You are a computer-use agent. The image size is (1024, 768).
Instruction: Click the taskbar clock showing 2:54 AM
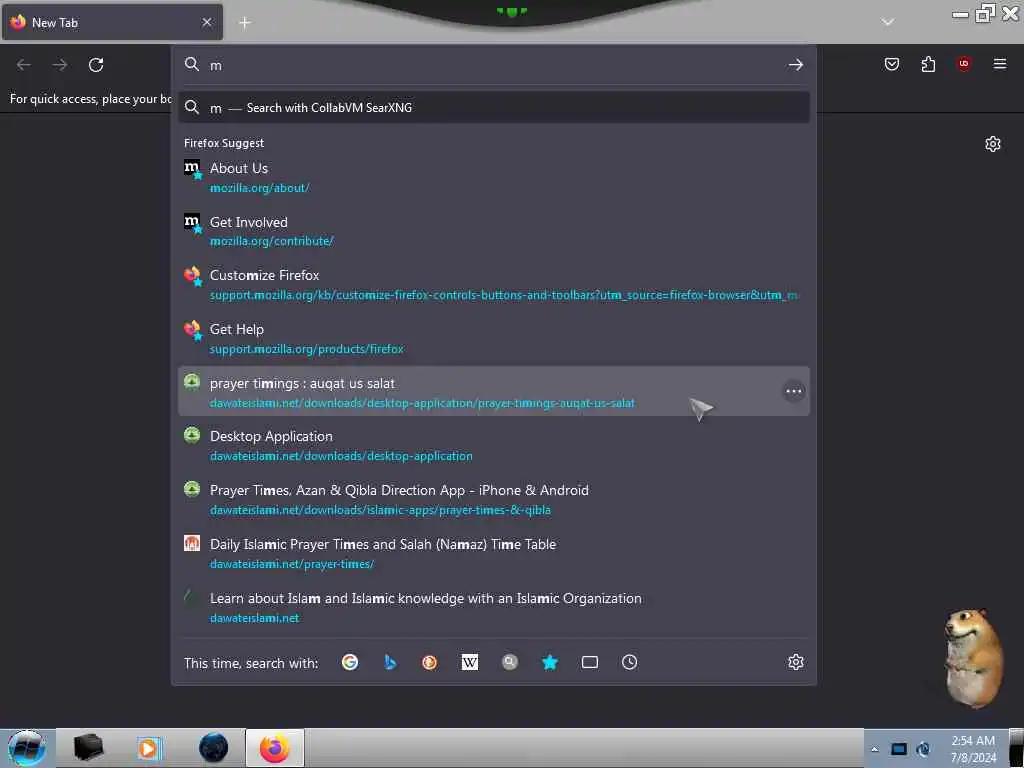click(x=973, y=749)
